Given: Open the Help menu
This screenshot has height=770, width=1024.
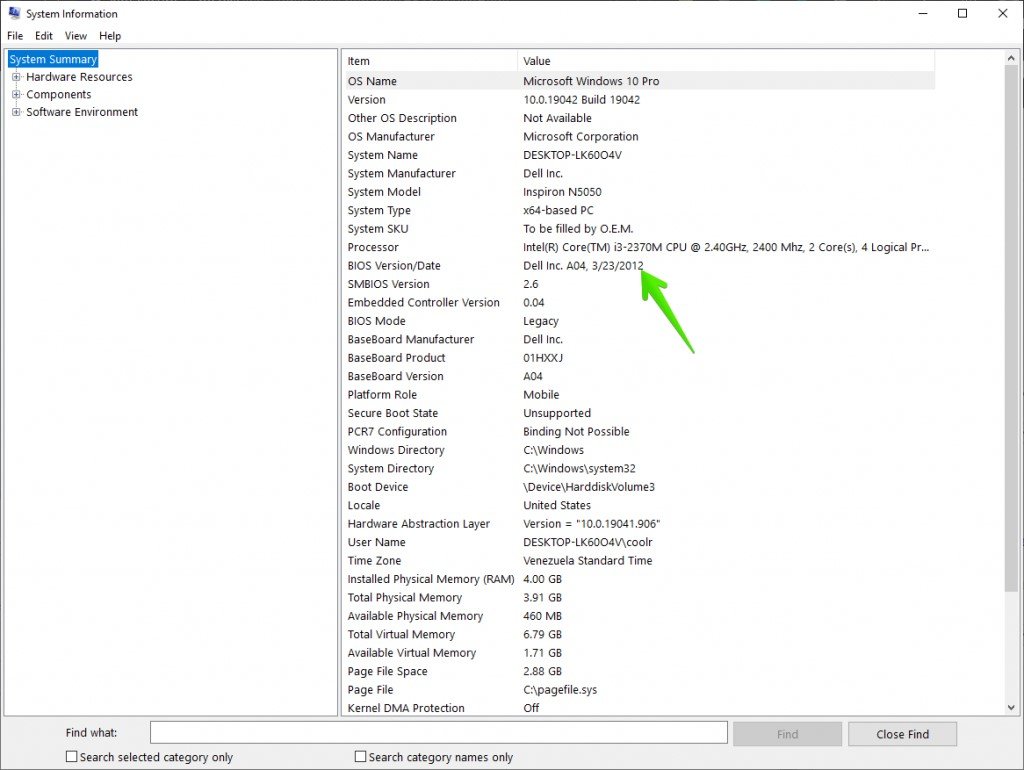Looking at the screenshot, I should [x=110, y=36].
